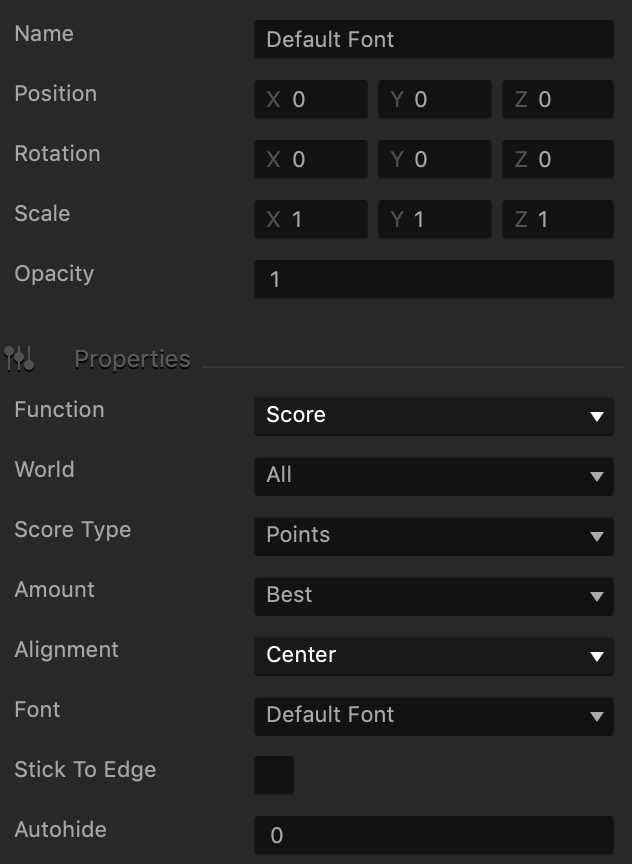The image size is (632, 864).
Task: Open the Alignment dropdown set to Center
Action: pyautogui.click(x=434, y=656)
